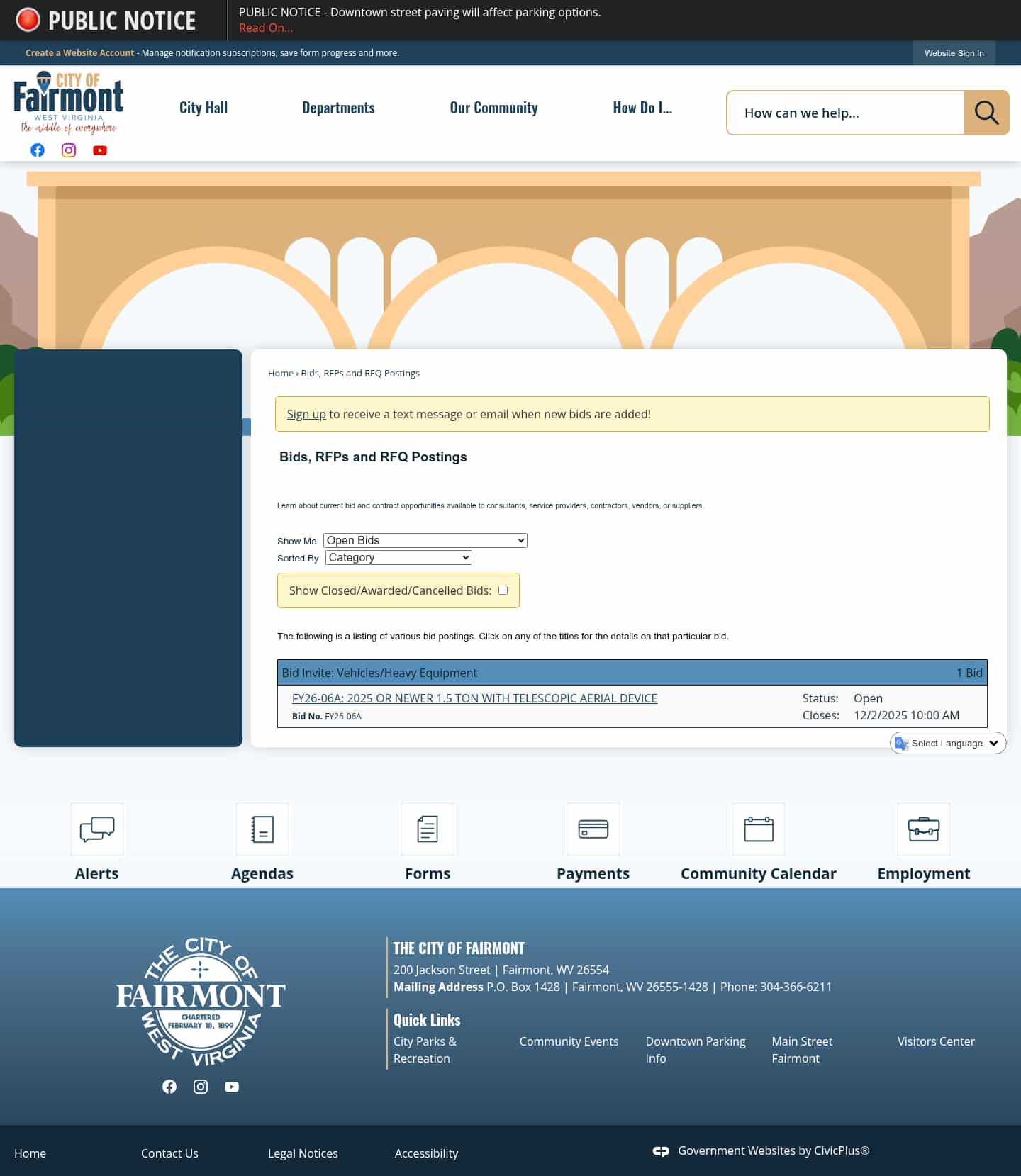The height and width of the screenshot is (1176, 1021).
Task: Open the Alerts speech-bubble icon
Action: click(97, 829)
